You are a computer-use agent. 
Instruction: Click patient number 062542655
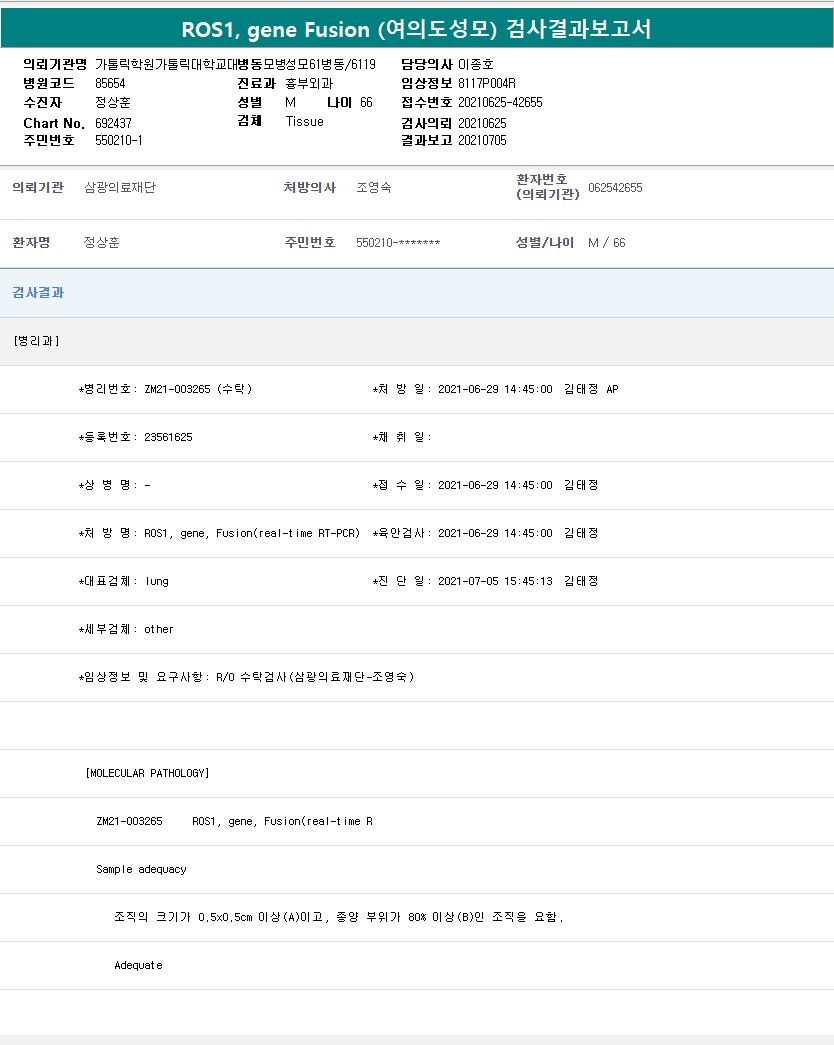tap(615, 188)
